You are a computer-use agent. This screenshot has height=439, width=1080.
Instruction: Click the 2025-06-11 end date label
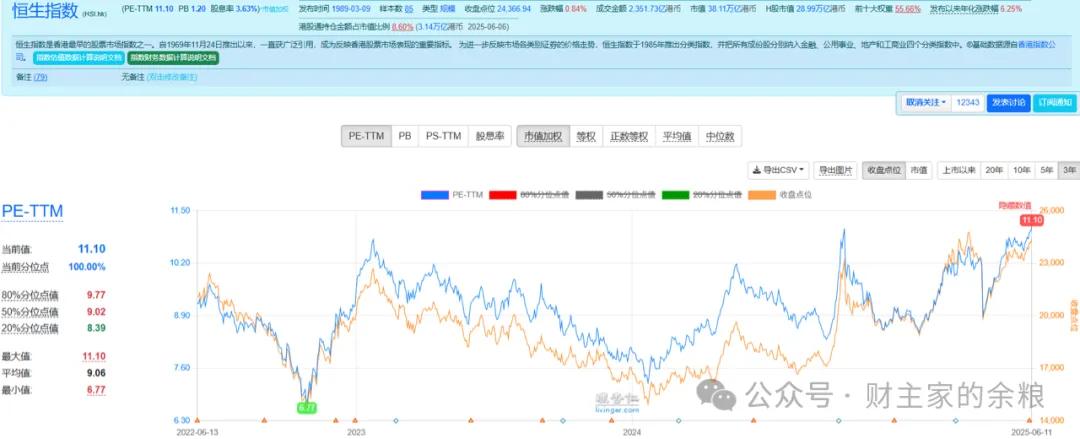tap(1031, 432)
